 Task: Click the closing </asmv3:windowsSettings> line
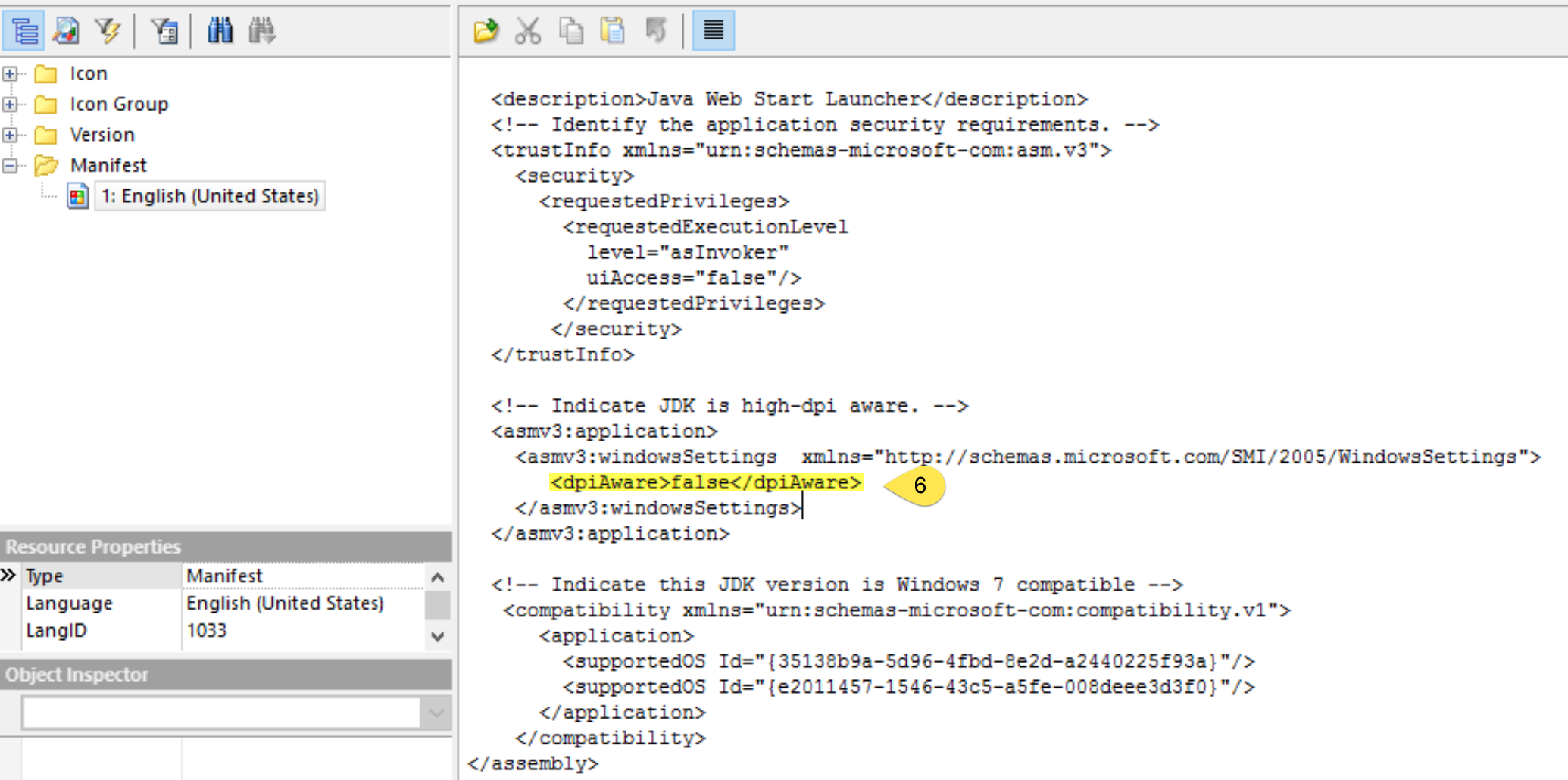click(657, 508)
